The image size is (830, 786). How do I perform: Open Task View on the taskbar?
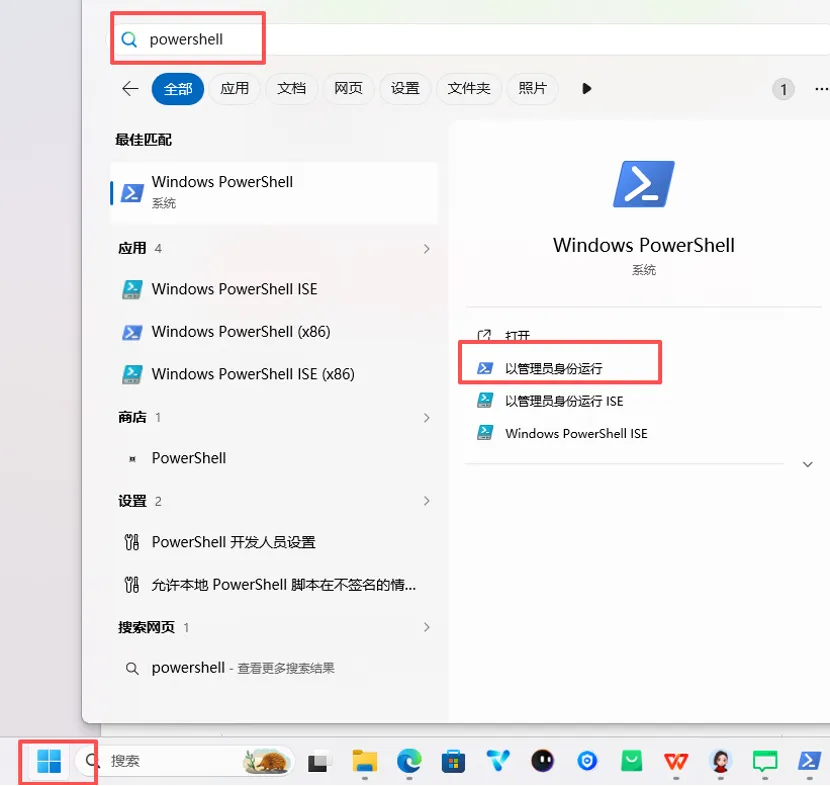click(x=318, y=762)
